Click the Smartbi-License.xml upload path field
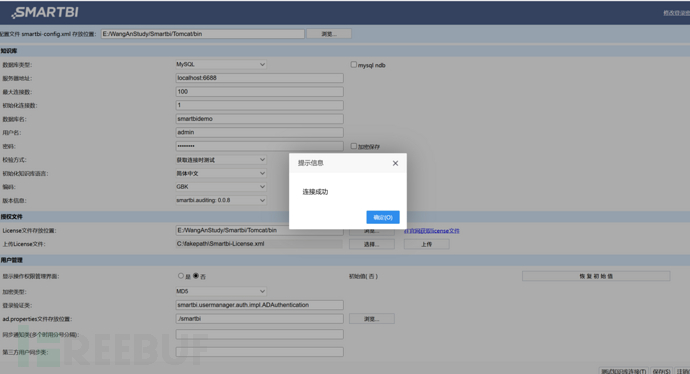Viewport: 690px width, 374px height. [259, 244]
